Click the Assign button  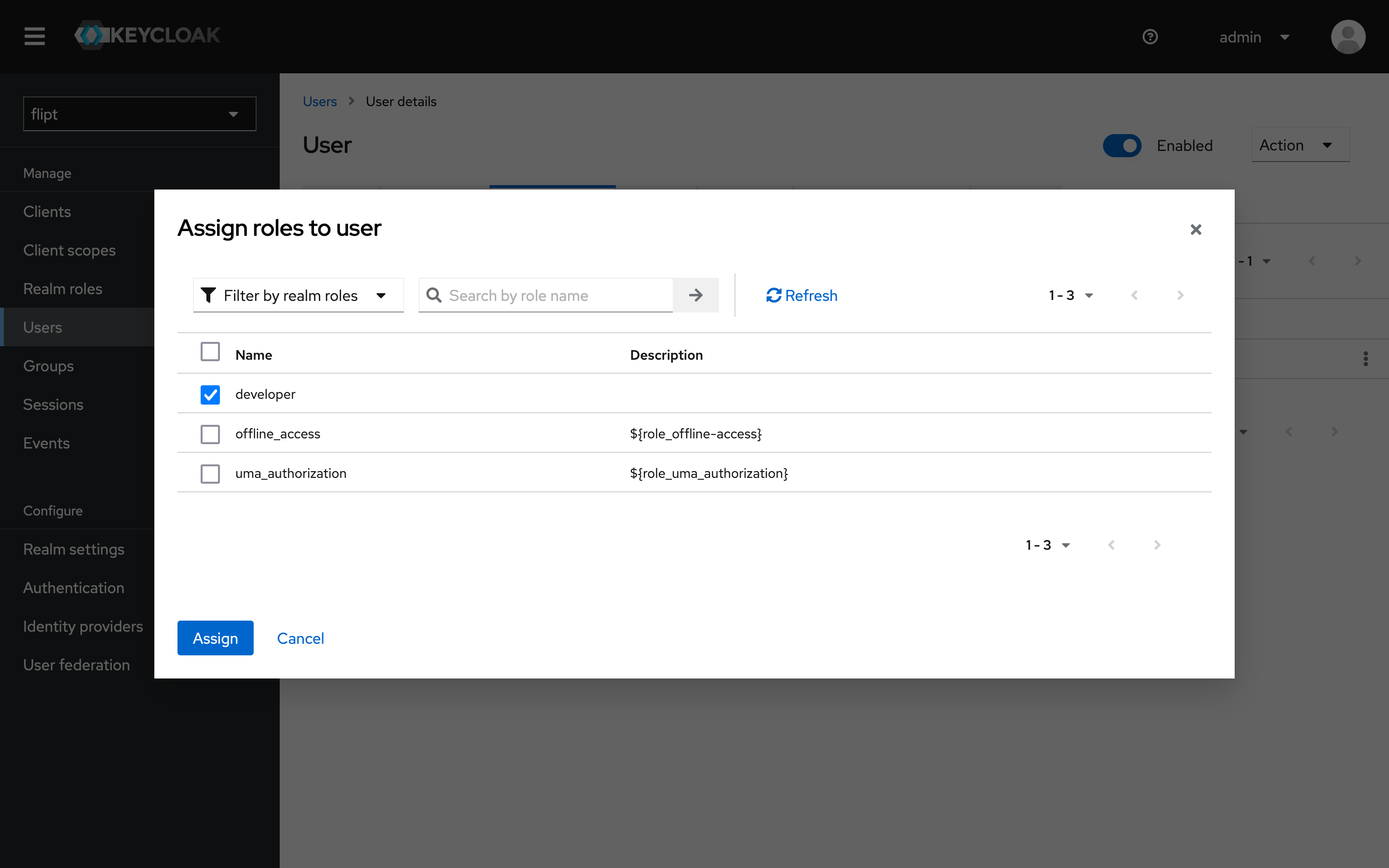coord(215,638)
